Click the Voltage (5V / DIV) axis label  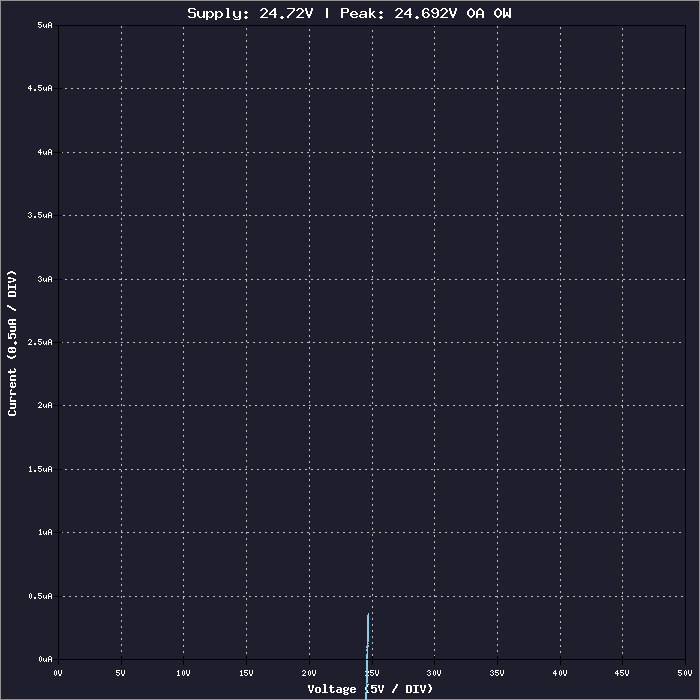[370, 689]
